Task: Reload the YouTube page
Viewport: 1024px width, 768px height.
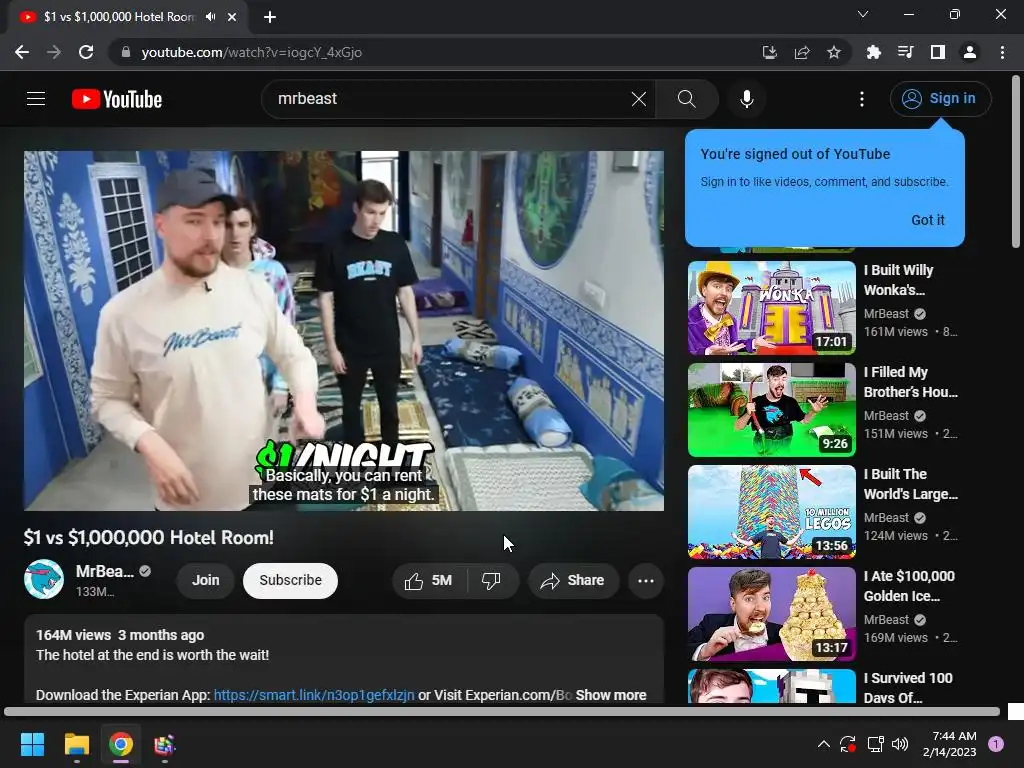Action: 86,52
